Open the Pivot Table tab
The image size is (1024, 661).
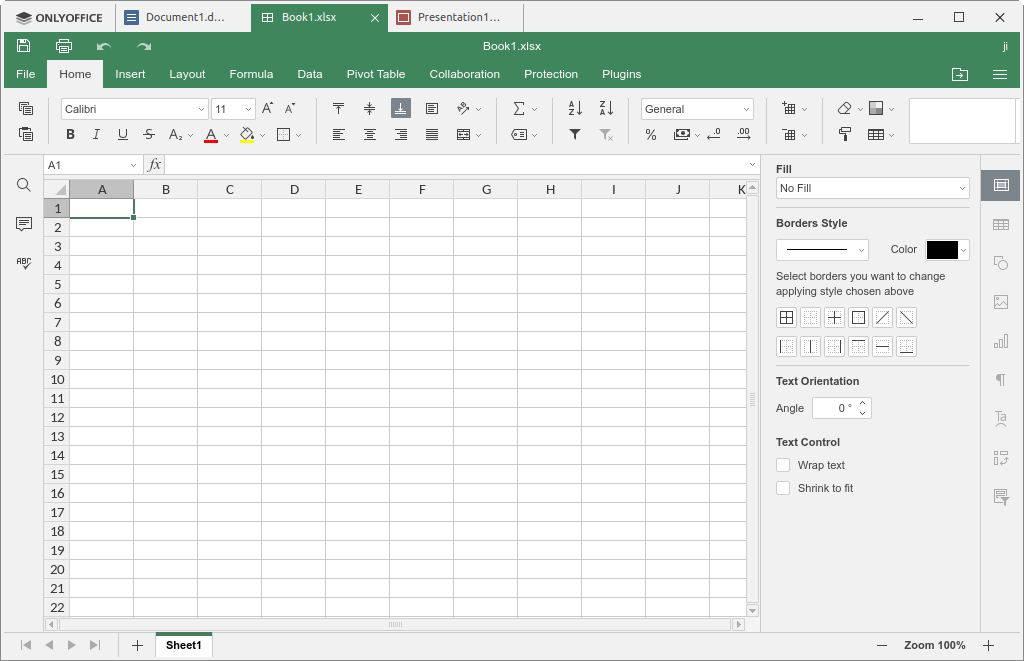point(375,74)
